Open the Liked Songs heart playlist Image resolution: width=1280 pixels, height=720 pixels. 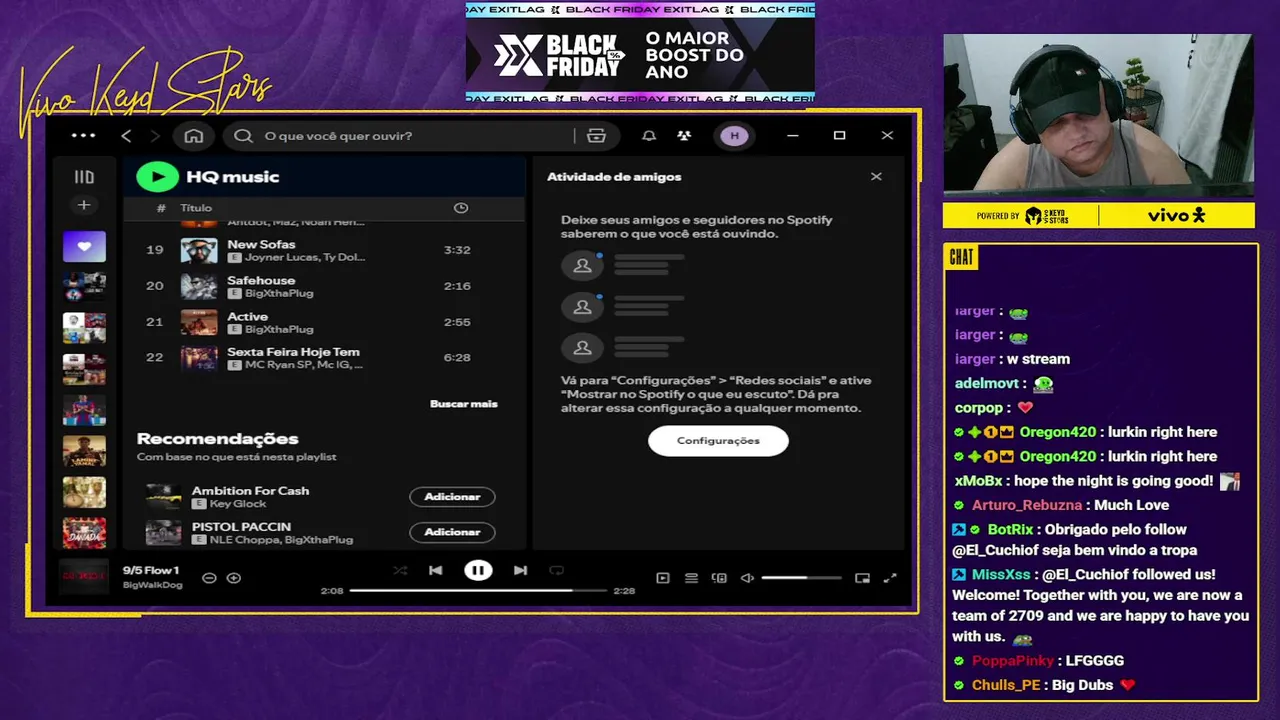[84, 246]
